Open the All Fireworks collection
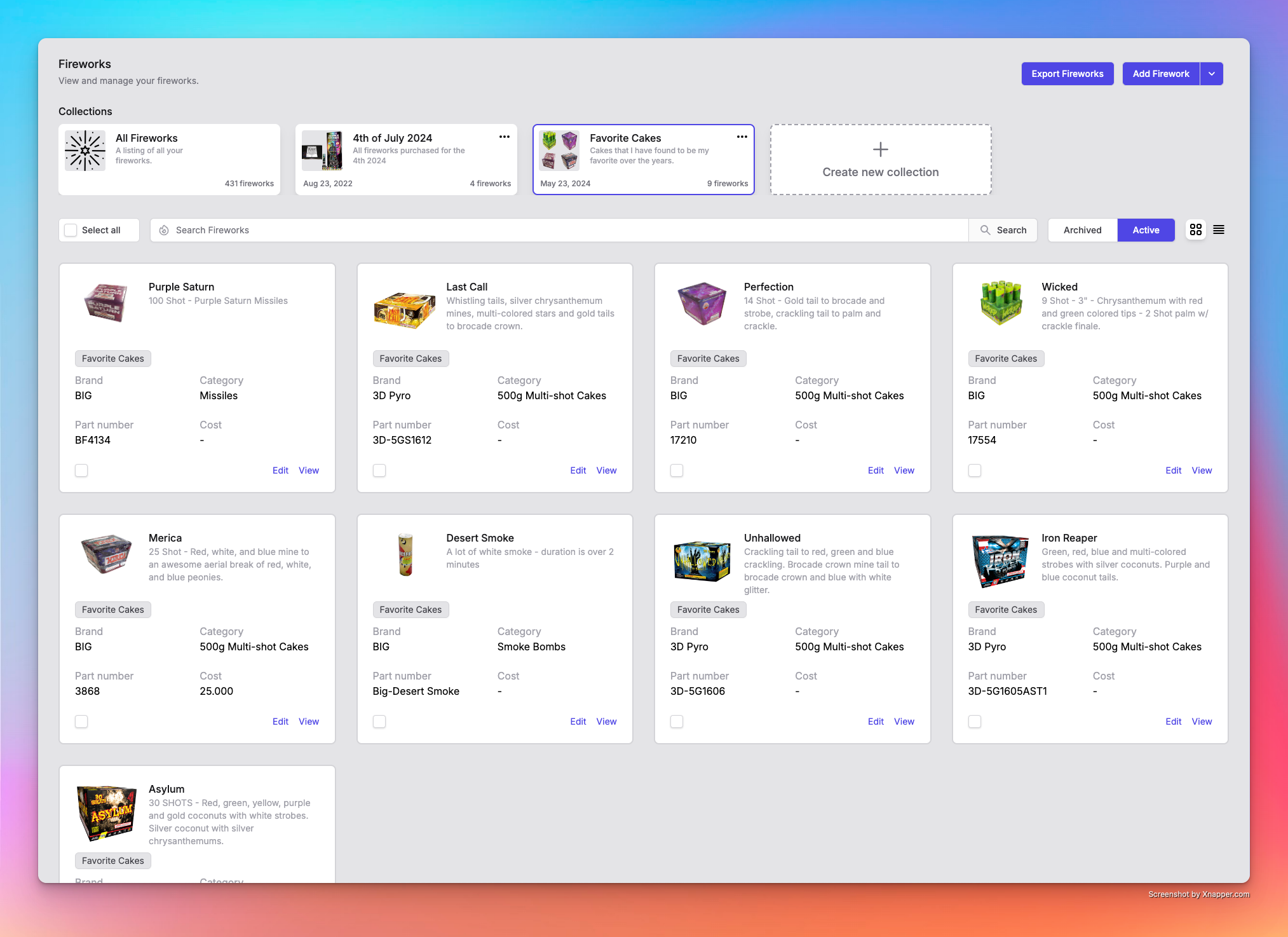 pyautogui.click(x=169, y=160)
